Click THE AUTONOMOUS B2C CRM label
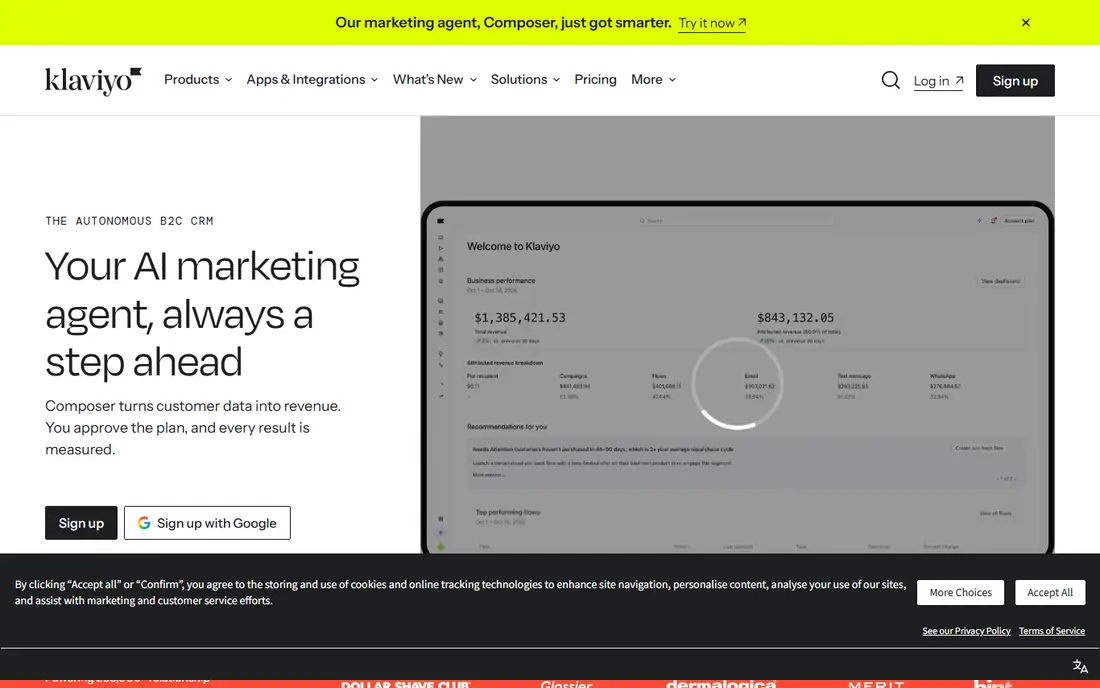This screenshot has height=688, width=1100. [x=129, y=221]
